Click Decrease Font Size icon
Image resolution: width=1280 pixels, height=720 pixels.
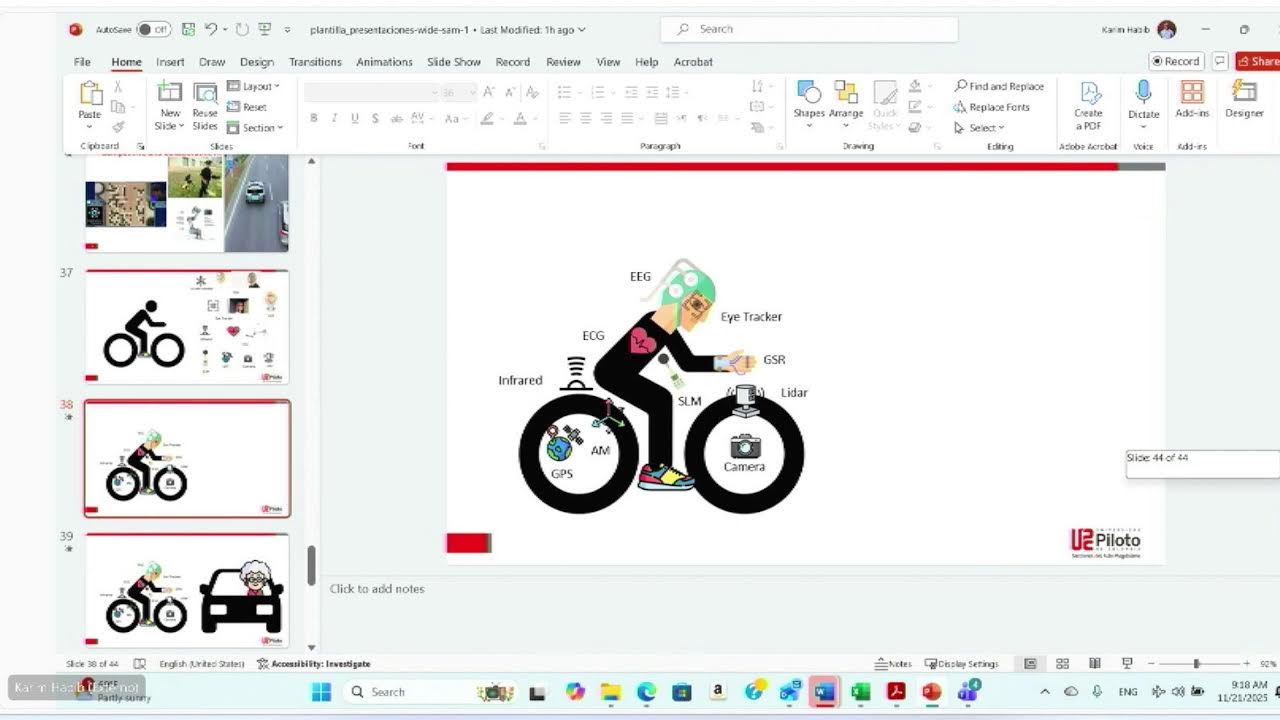pos(511,92)
